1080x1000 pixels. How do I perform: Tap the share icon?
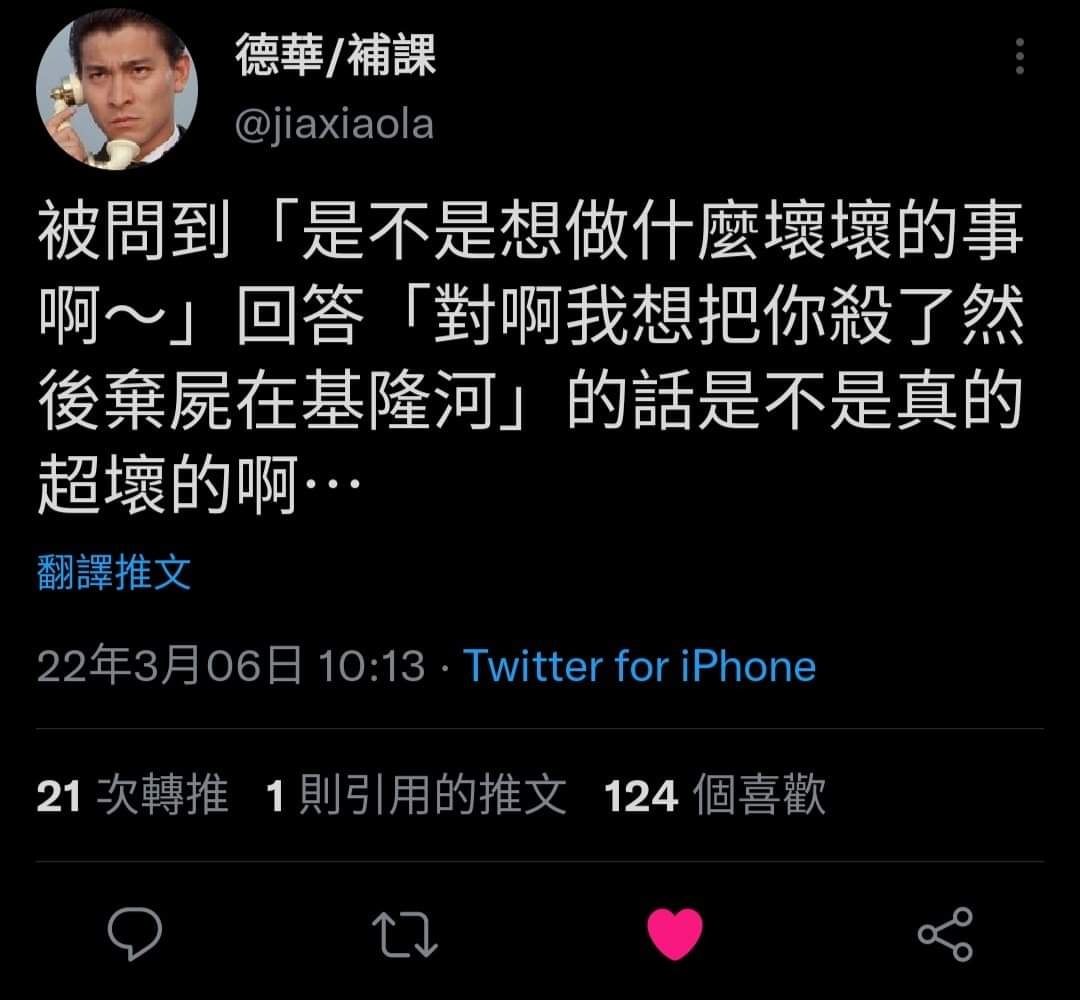(x=945, y=934)
